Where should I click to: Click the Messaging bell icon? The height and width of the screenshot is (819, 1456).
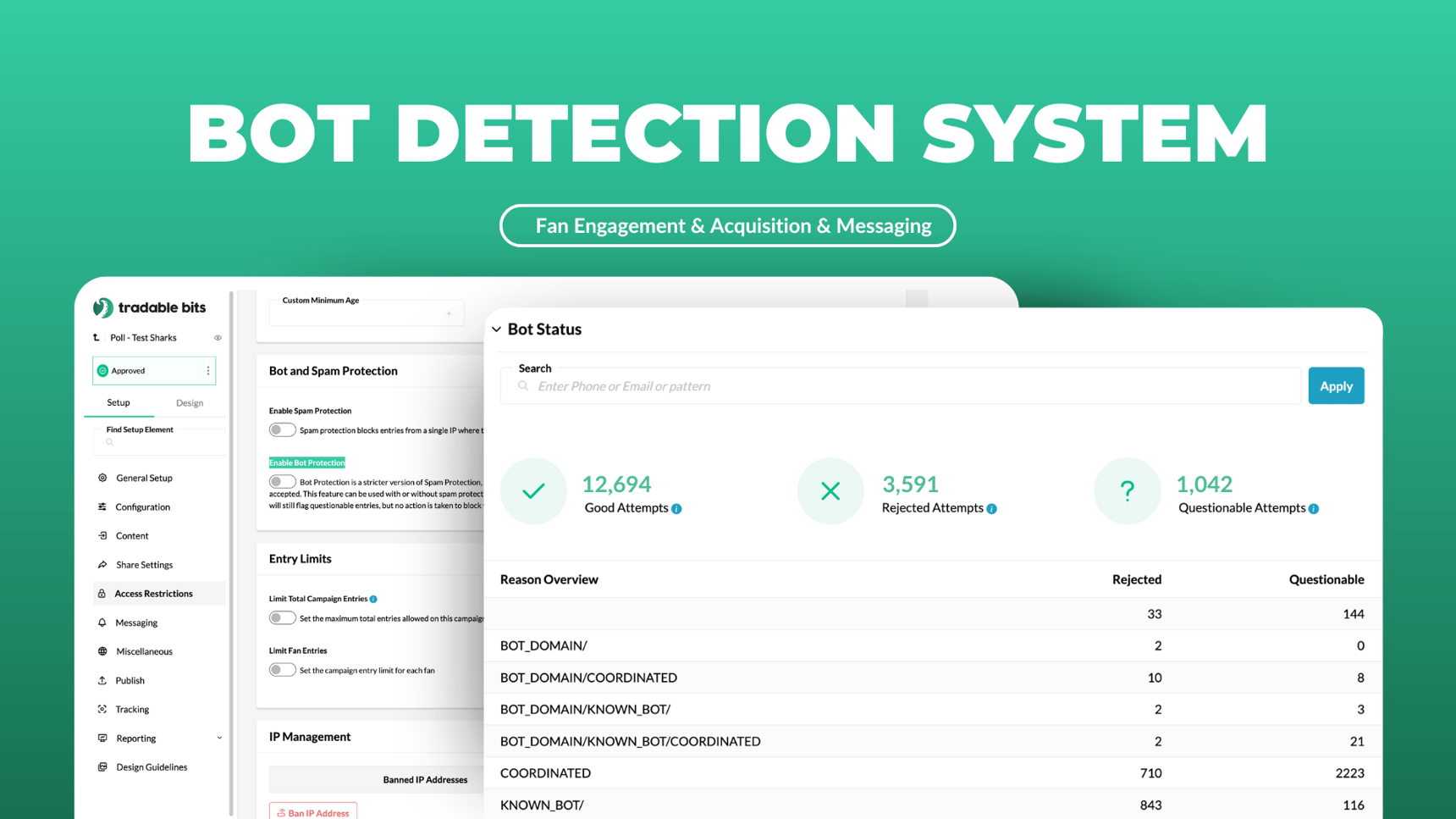click(x=102, y=623)
